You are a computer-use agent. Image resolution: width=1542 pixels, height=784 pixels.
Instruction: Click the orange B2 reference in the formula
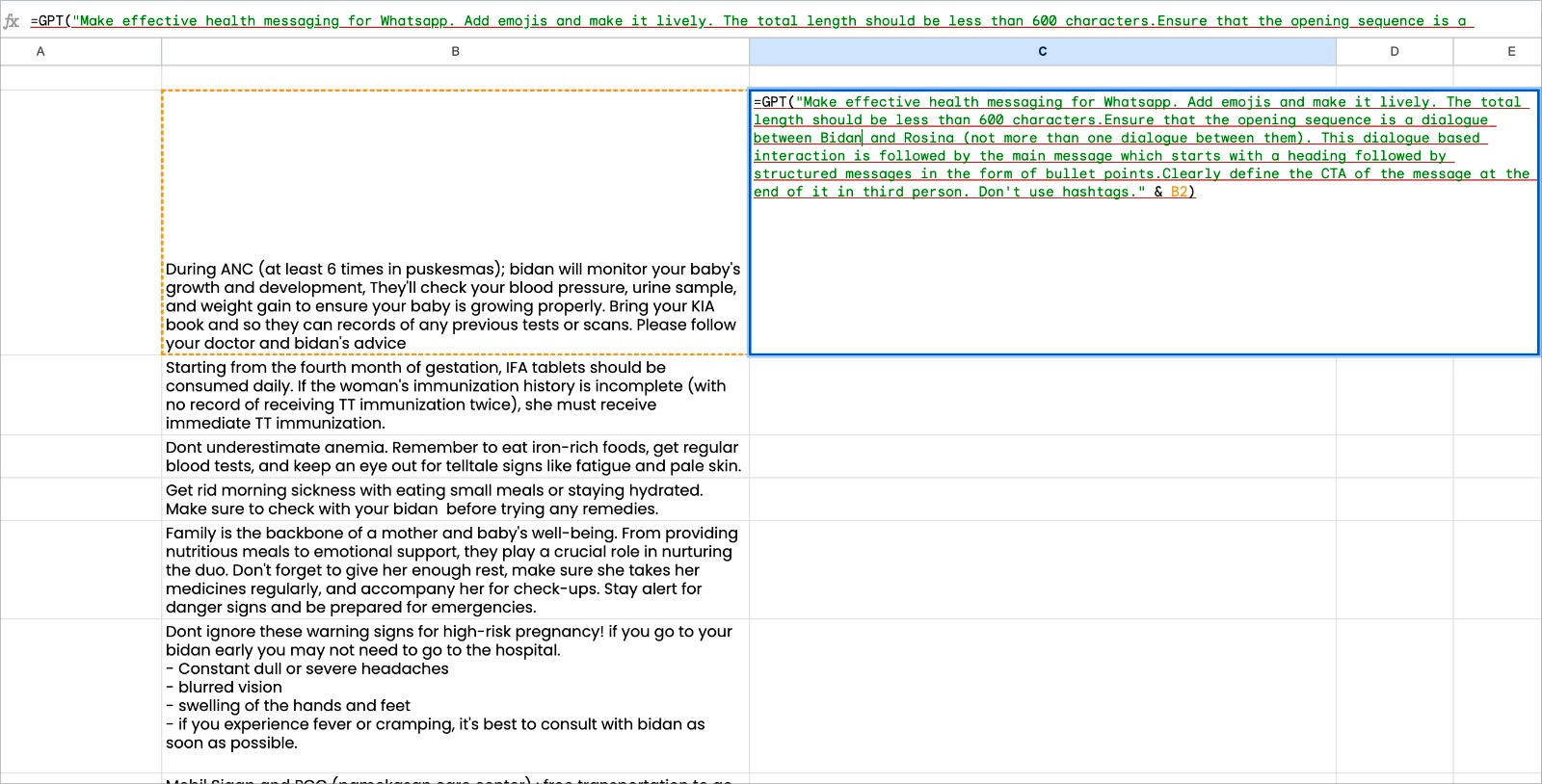point(1179,192)
